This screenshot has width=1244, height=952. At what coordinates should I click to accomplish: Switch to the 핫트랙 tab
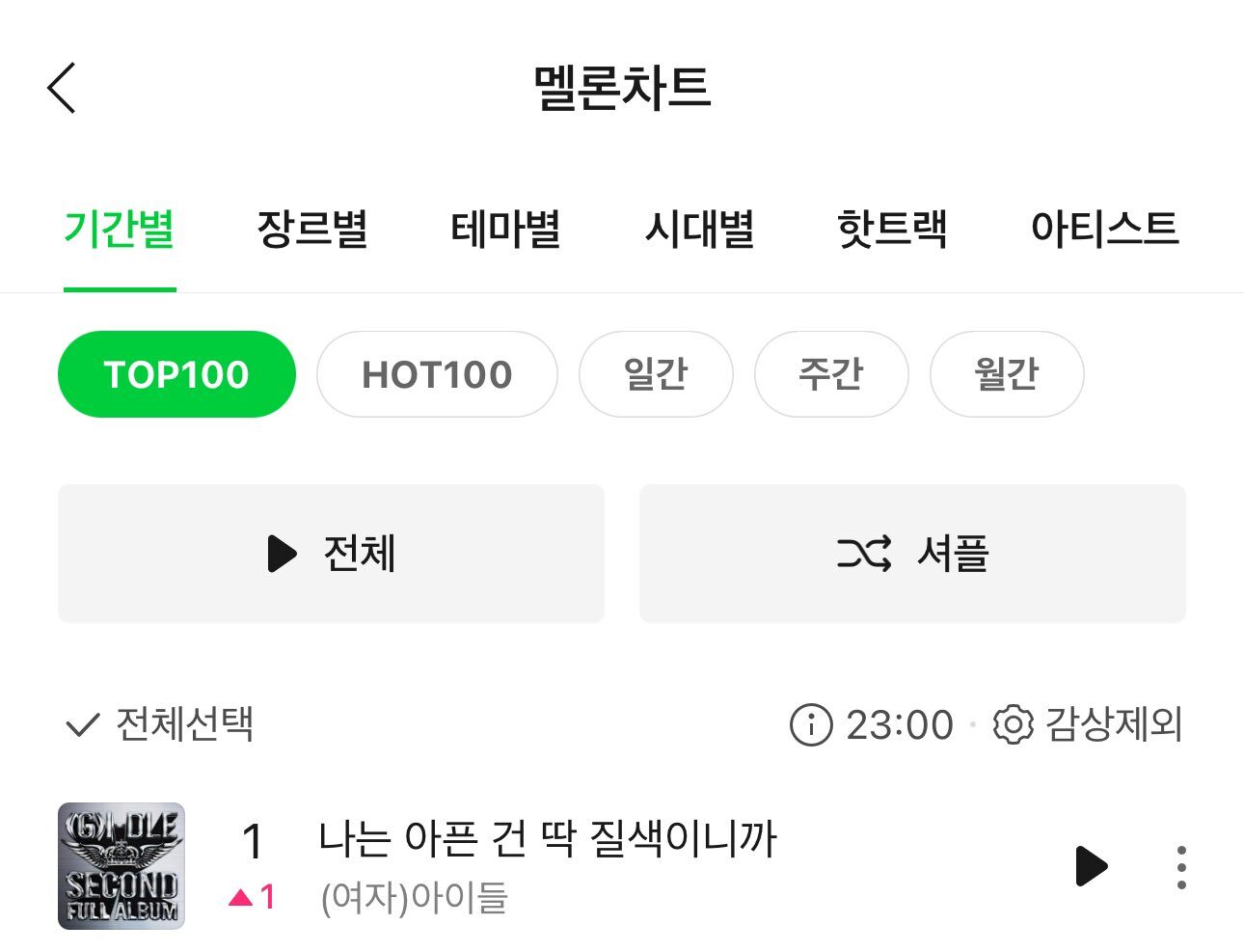coord(892,230)
